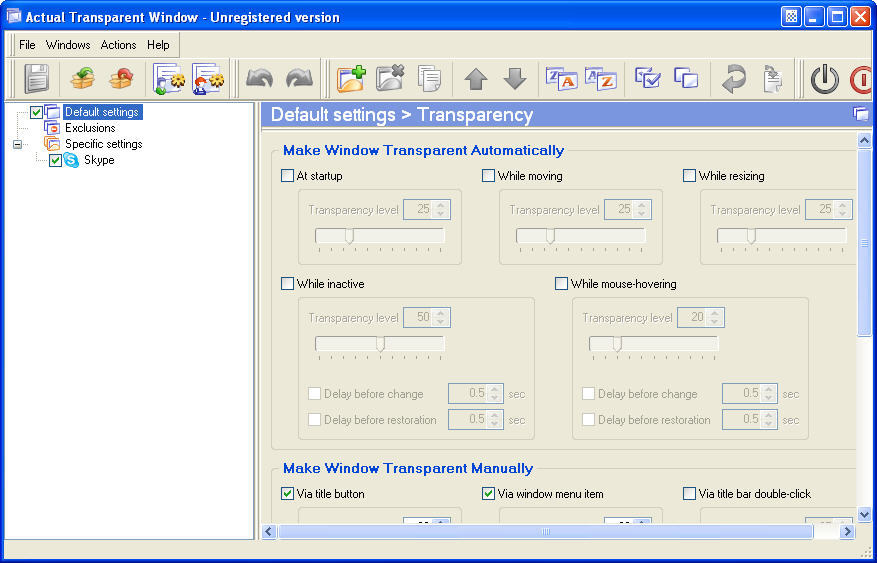Click At startup transparency level spinner
The height and width of the screenshot is (563, 877).
point(441,210)
